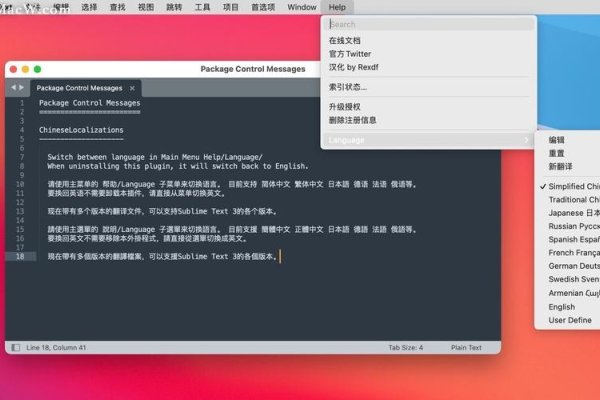Focus the Help menu Search field
The height and width of the screenshot is (400, 600).
point(429,24)
